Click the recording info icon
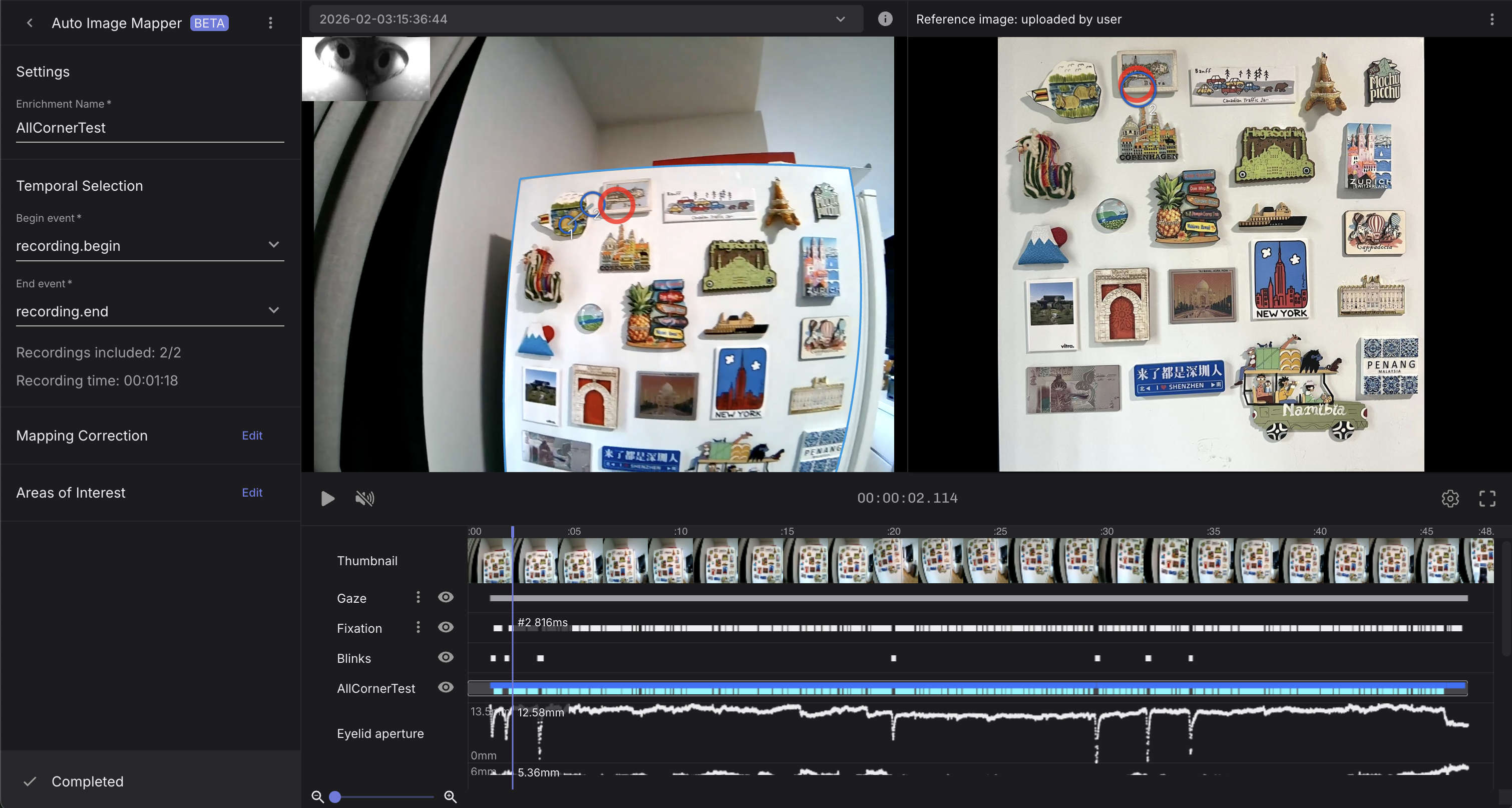This screenshot has width=1512, height=808. click(885, 19)
